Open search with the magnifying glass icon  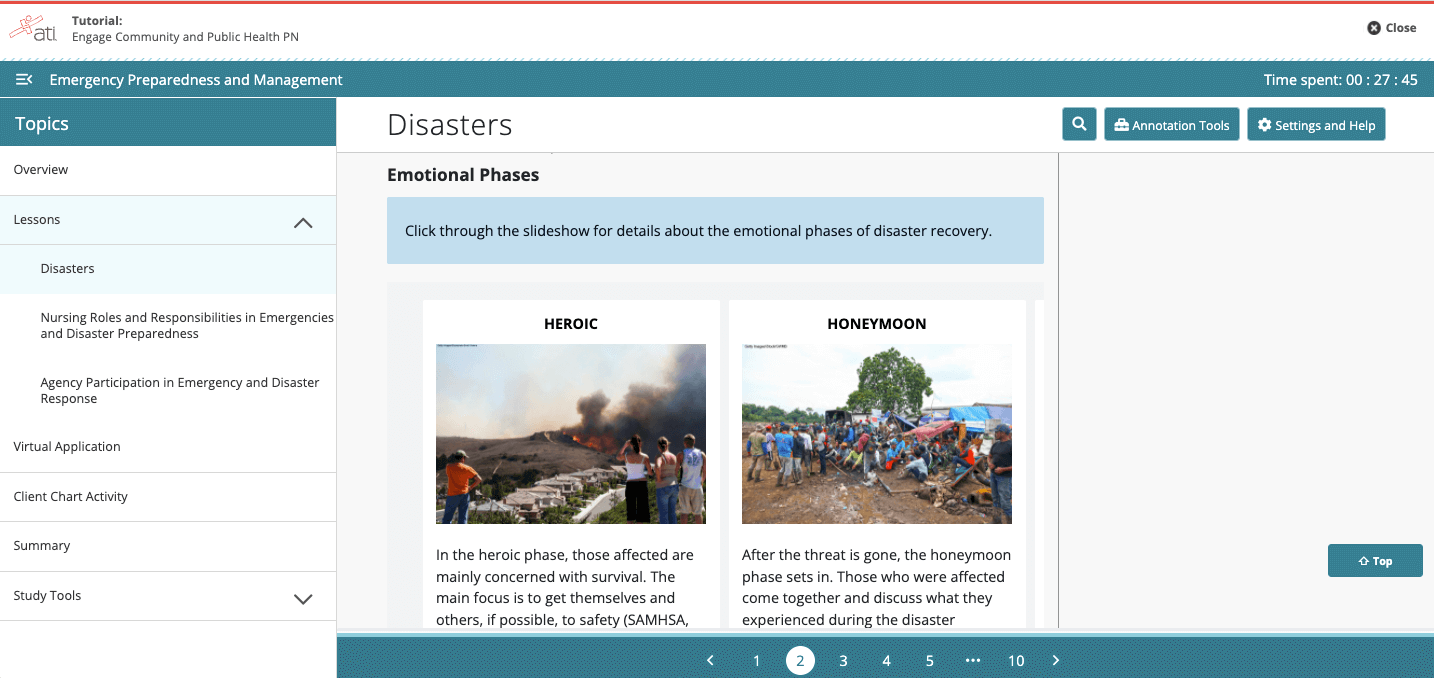point(1079,125)
